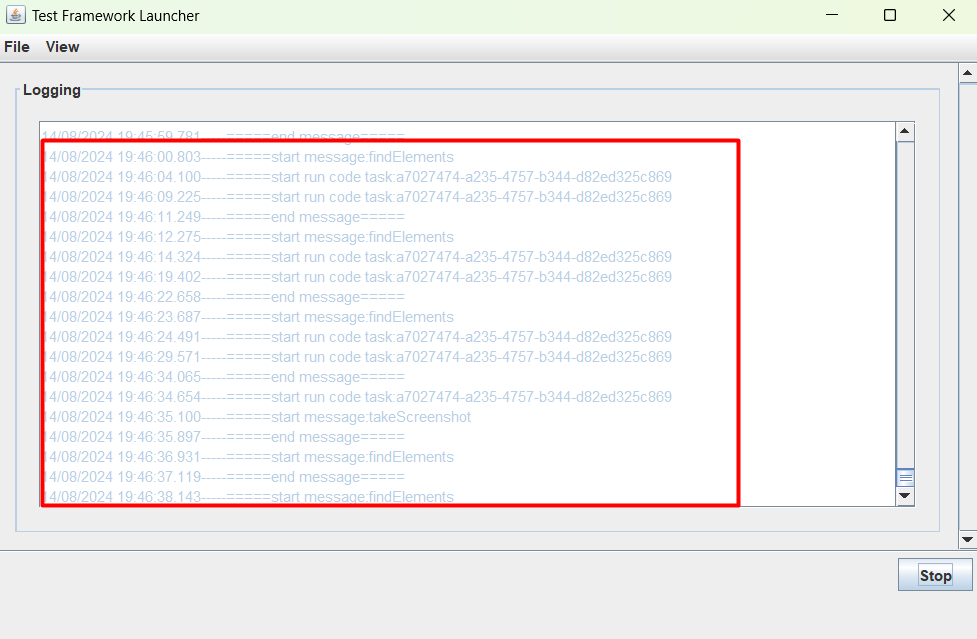Click the log area's scroll down arrow

point(905,496)
